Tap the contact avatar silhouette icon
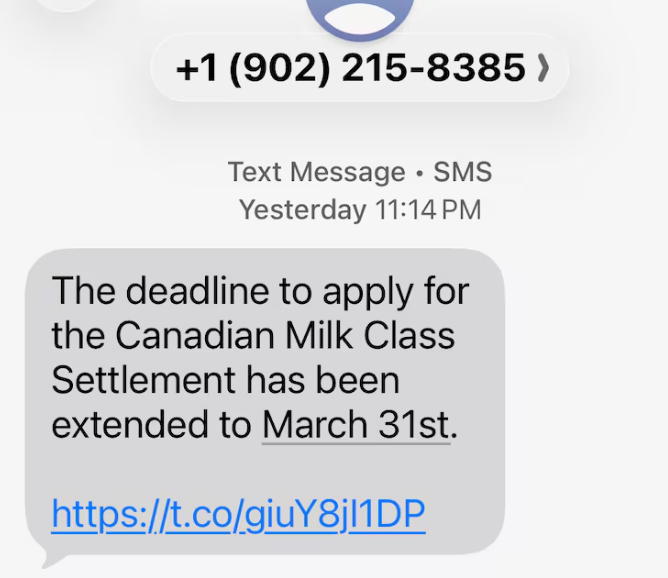 (361, 14)
